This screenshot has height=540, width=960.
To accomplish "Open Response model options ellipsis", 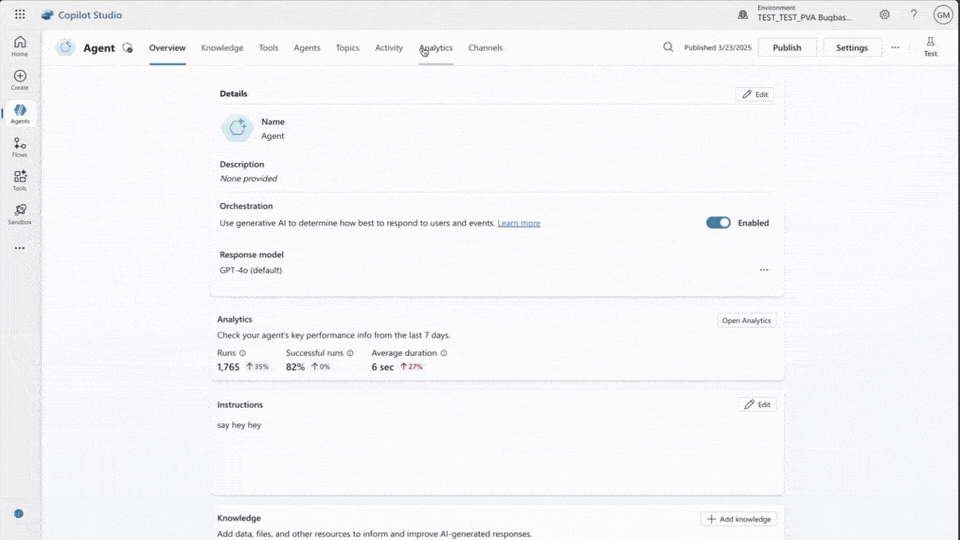I will click(764, 270).
